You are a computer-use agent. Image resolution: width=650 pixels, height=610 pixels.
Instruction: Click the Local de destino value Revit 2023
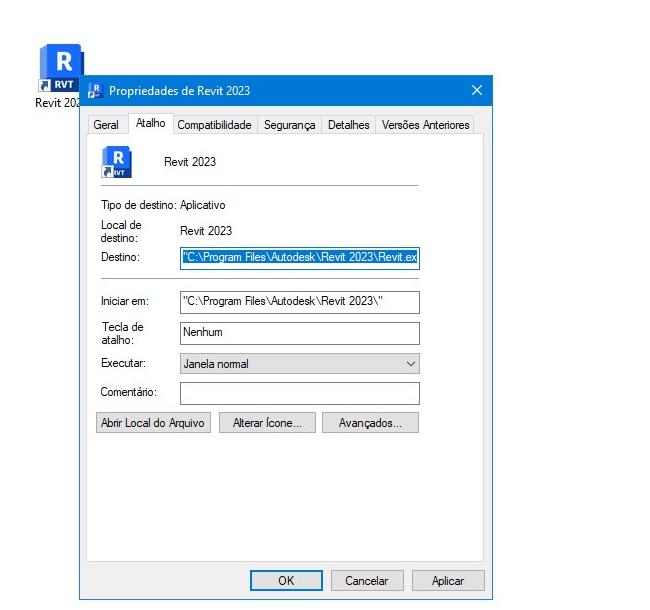[x=206, y=231]
